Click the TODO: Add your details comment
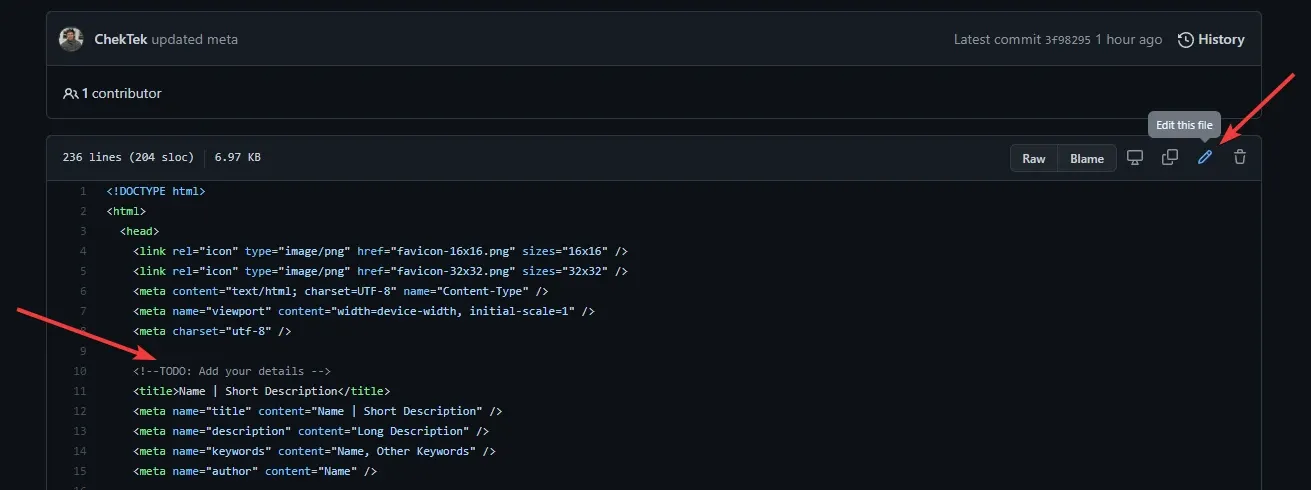 pyautogui.click(x=232, y=371)
